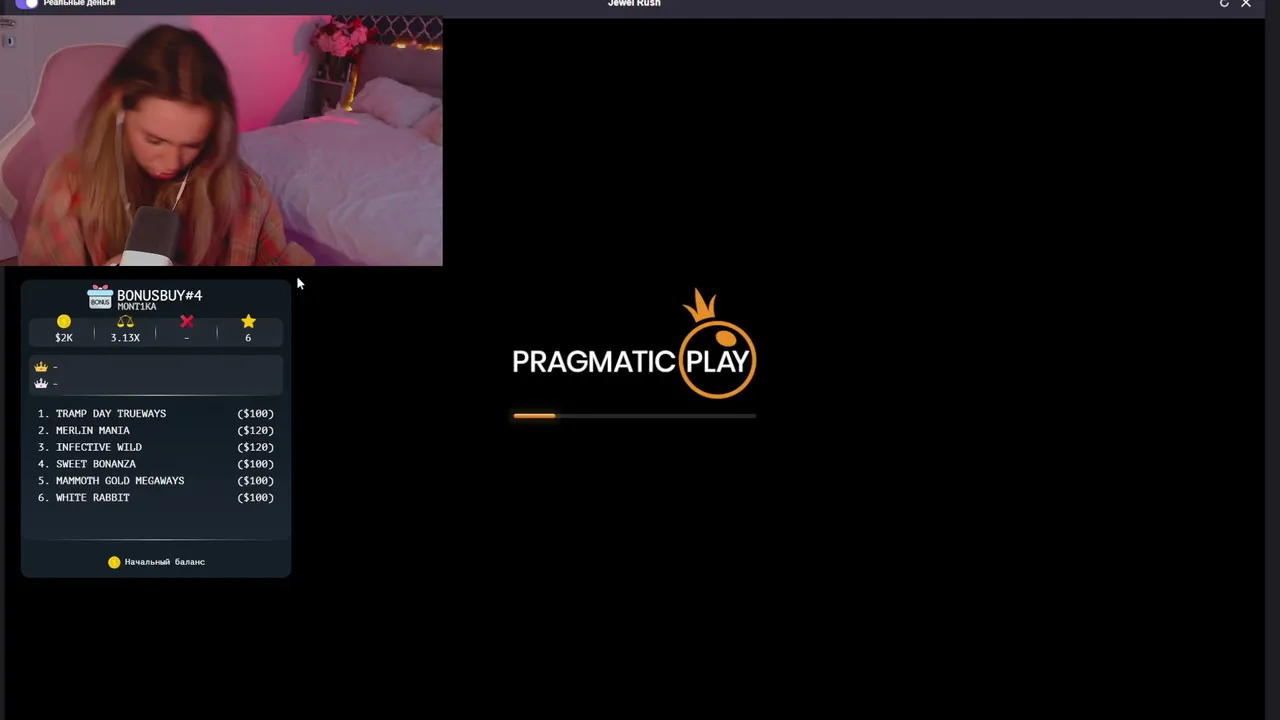
Task: Select Merlin Mania row
Action: pyautogui.click(x=156, y=431)
